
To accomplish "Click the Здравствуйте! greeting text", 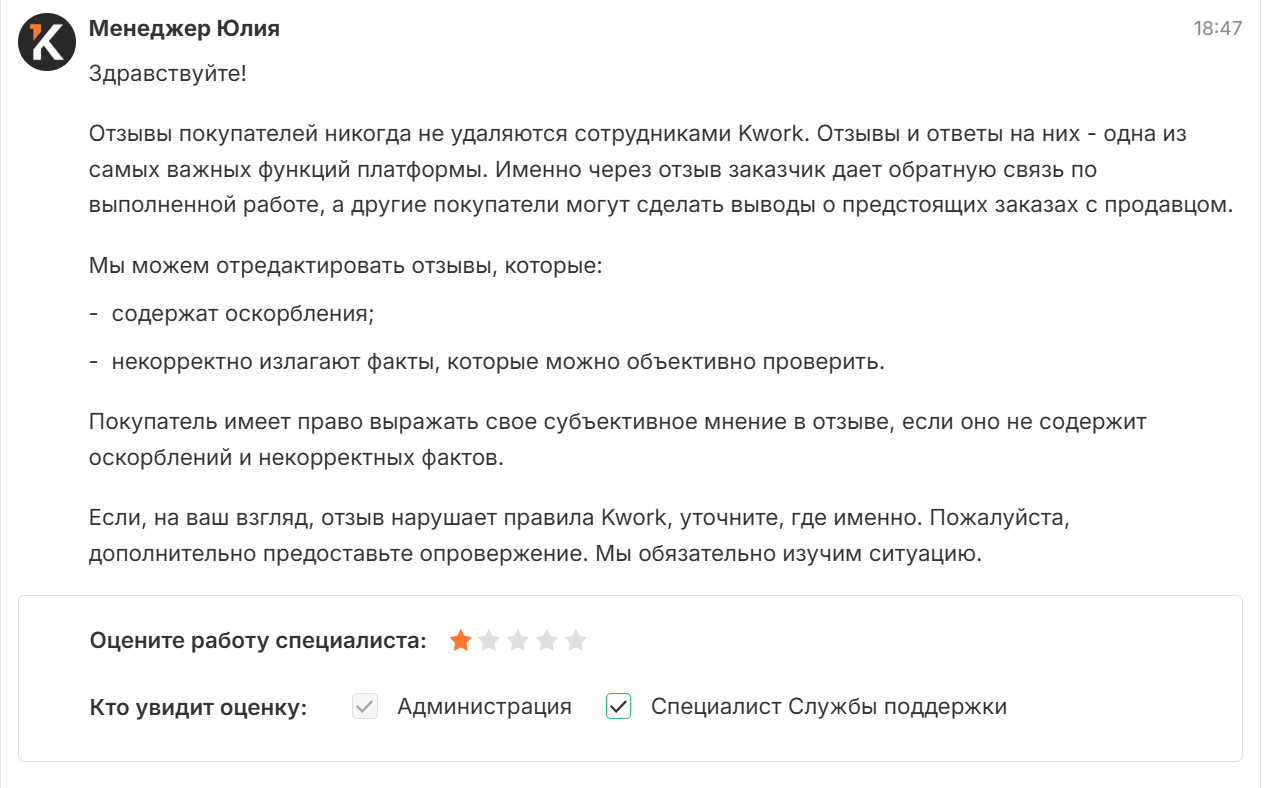I will coord(167,74).
